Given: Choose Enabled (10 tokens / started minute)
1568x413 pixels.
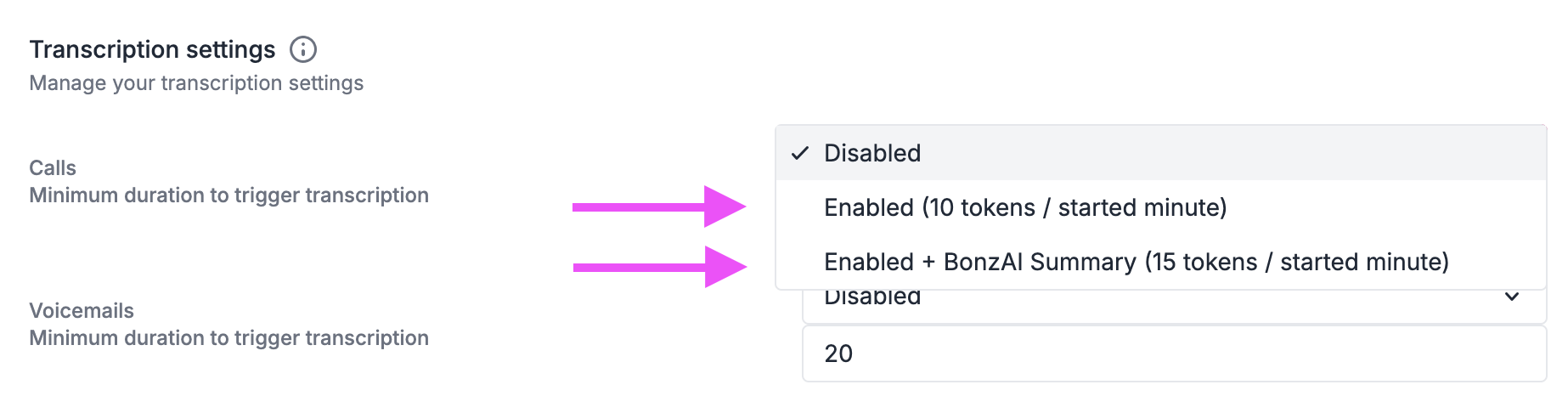Looking at the screenshot, I should [1160, 207].
